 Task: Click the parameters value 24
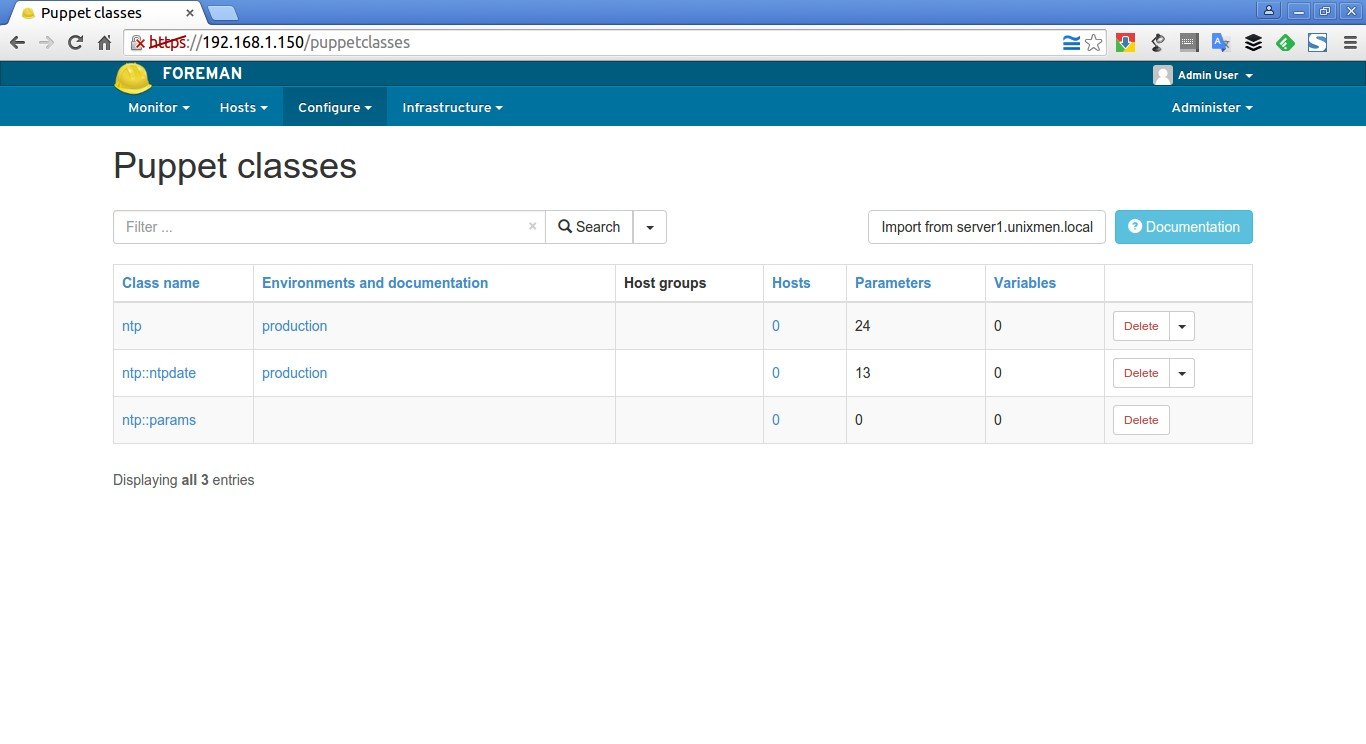863,326
